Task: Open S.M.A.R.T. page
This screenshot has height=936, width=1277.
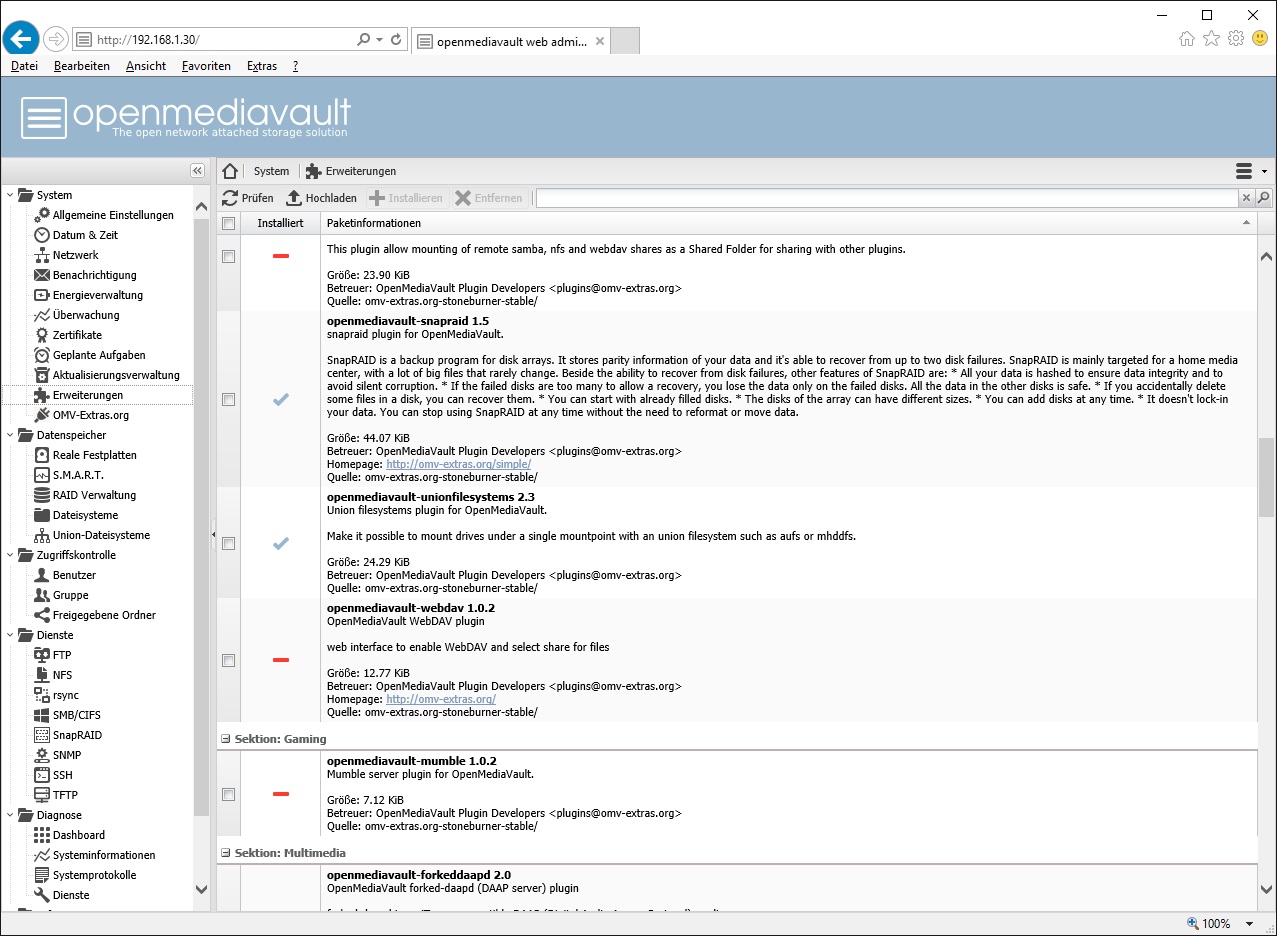Action: 78,475
